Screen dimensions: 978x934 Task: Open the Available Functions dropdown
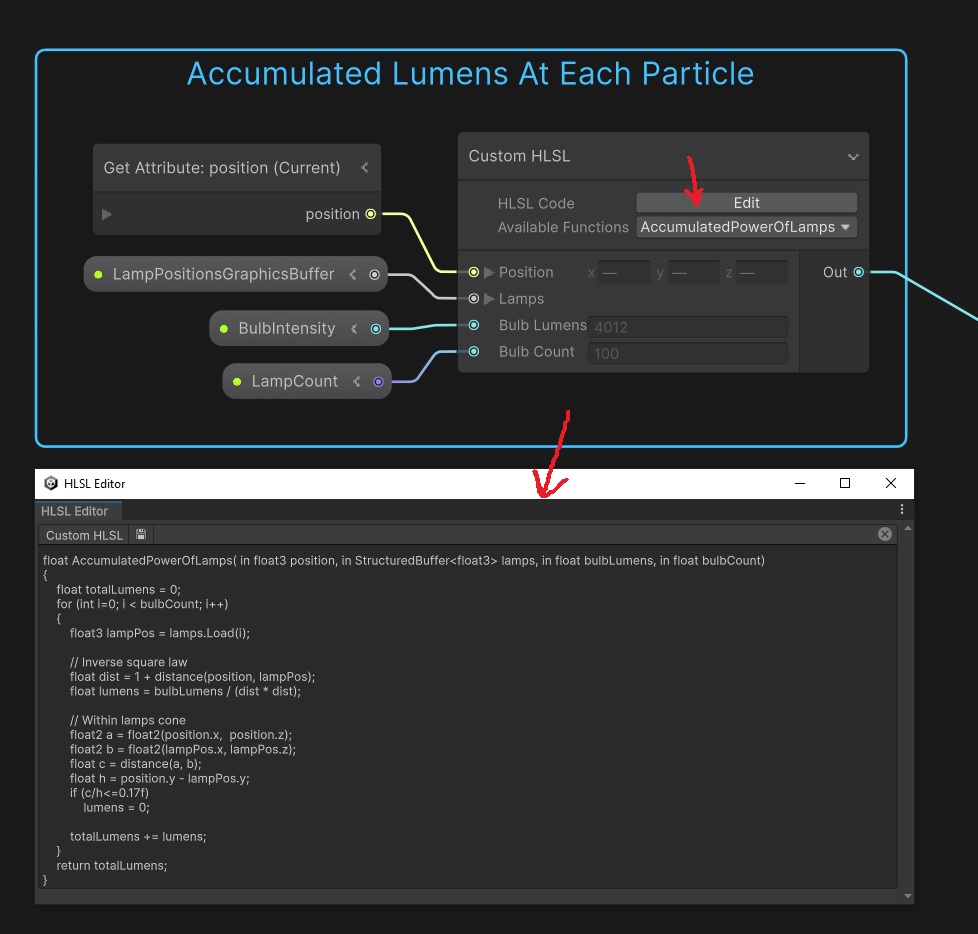coord(746,227)
